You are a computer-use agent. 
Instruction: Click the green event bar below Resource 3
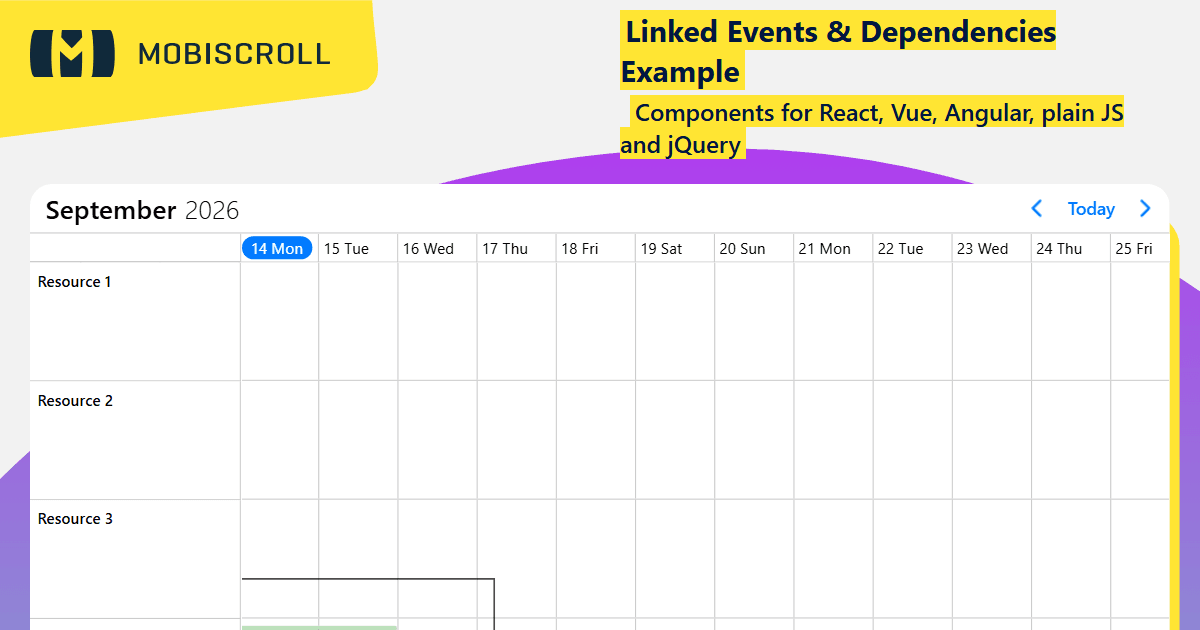[x=320, y=627]
